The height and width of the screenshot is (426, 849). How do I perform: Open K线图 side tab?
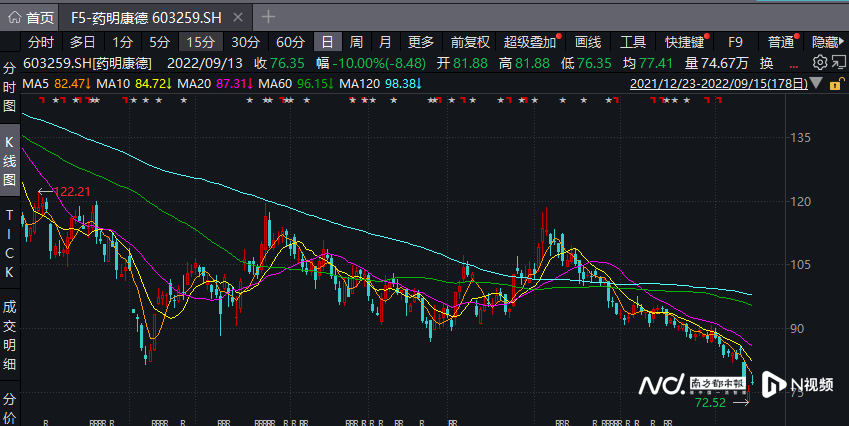[9, 161]
